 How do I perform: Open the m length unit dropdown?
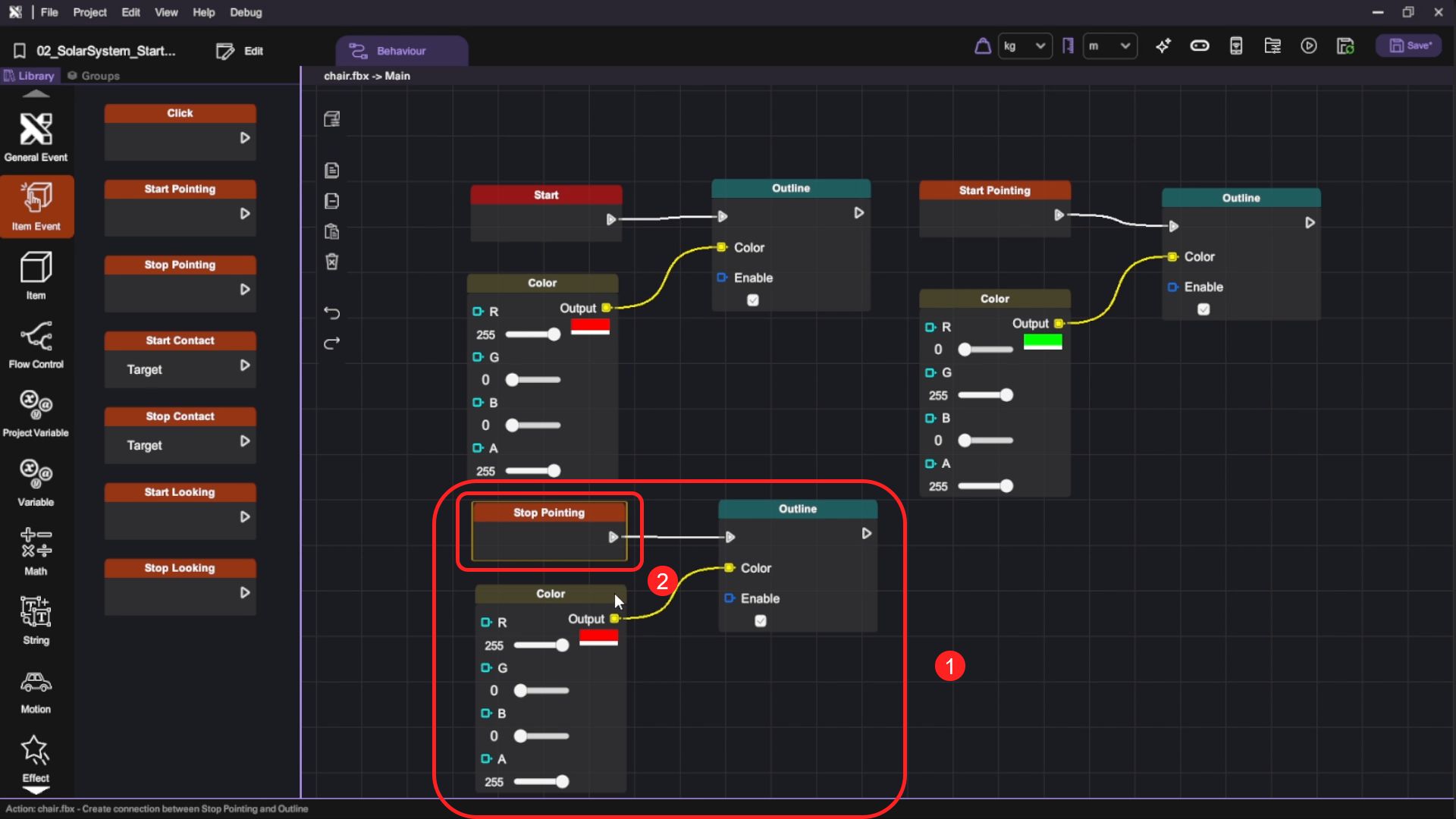coord(1109,46)
